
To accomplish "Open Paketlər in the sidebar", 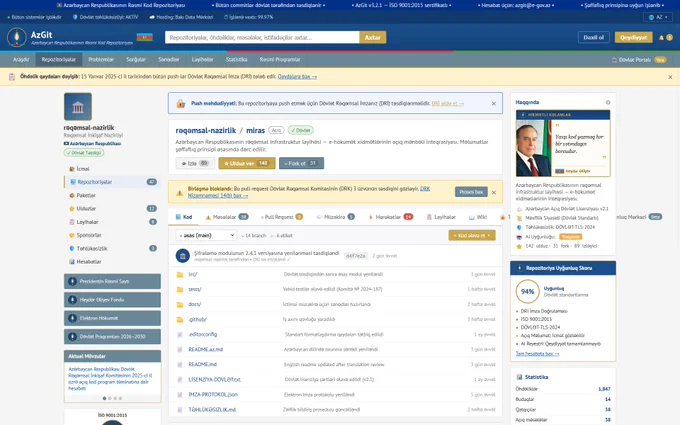I will tap(112, 195).
